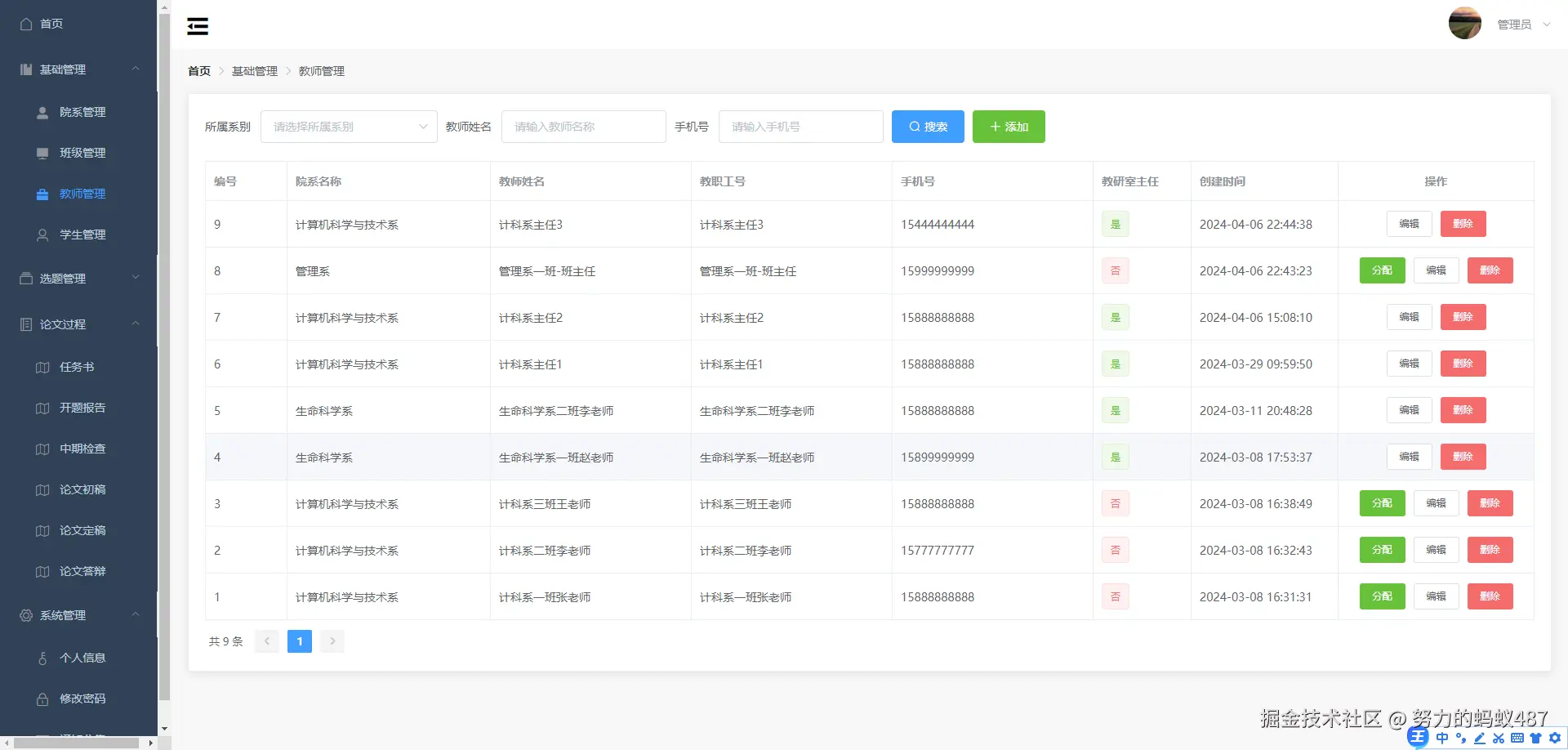Click the 任务书 book icon
This screenshot has height=750, width=1568.
(42, 367)
